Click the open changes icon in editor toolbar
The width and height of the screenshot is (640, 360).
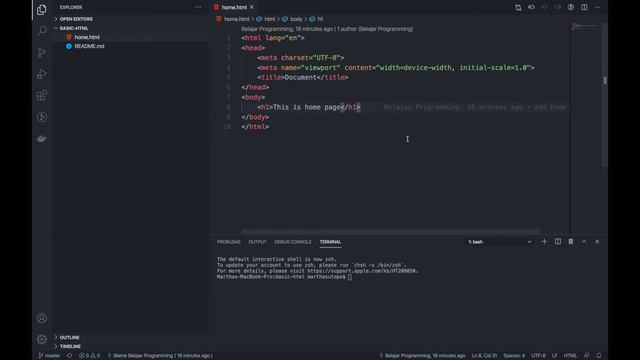(x=518, y=7)
